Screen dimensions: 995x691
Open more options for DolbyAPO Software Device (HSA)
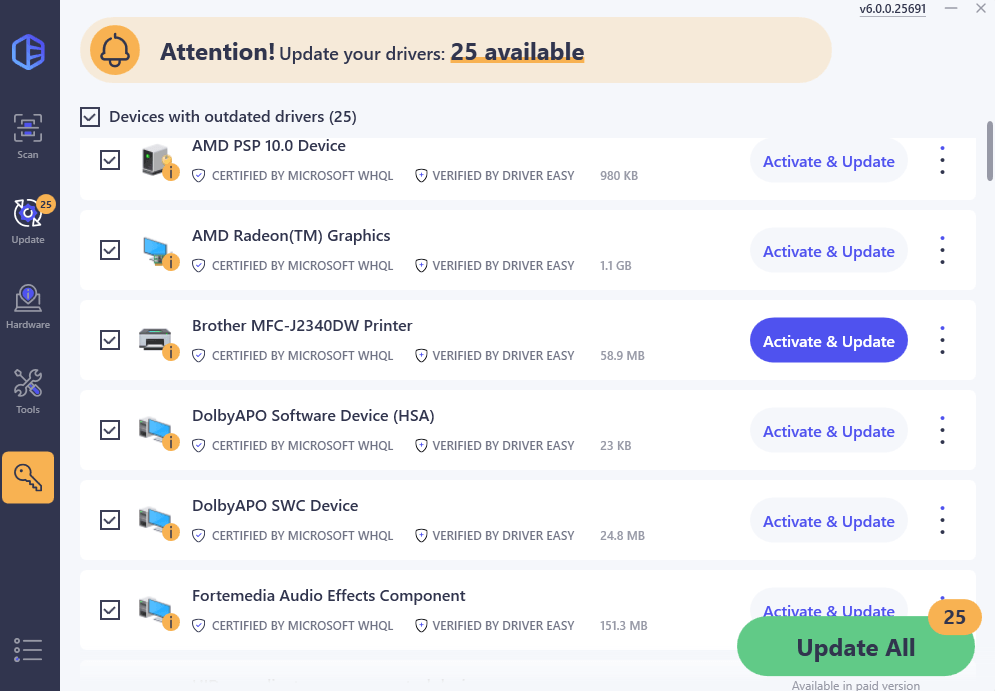[x=942, y=431]
